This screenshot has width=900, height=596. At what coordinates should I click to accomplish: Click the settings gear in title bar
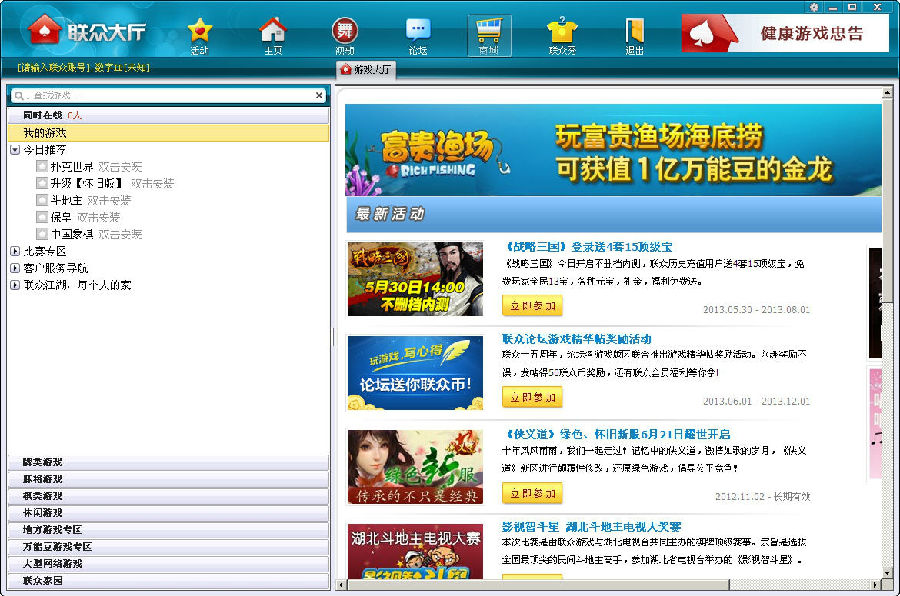[814, 7]
